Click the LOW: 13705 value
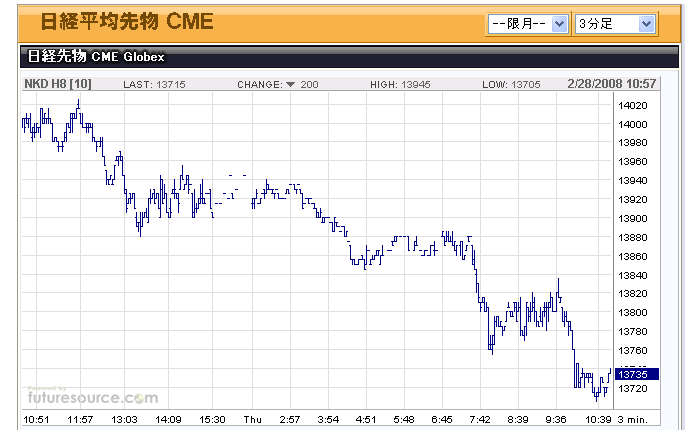This screenshot has width=690, height=430. point(511,84)
